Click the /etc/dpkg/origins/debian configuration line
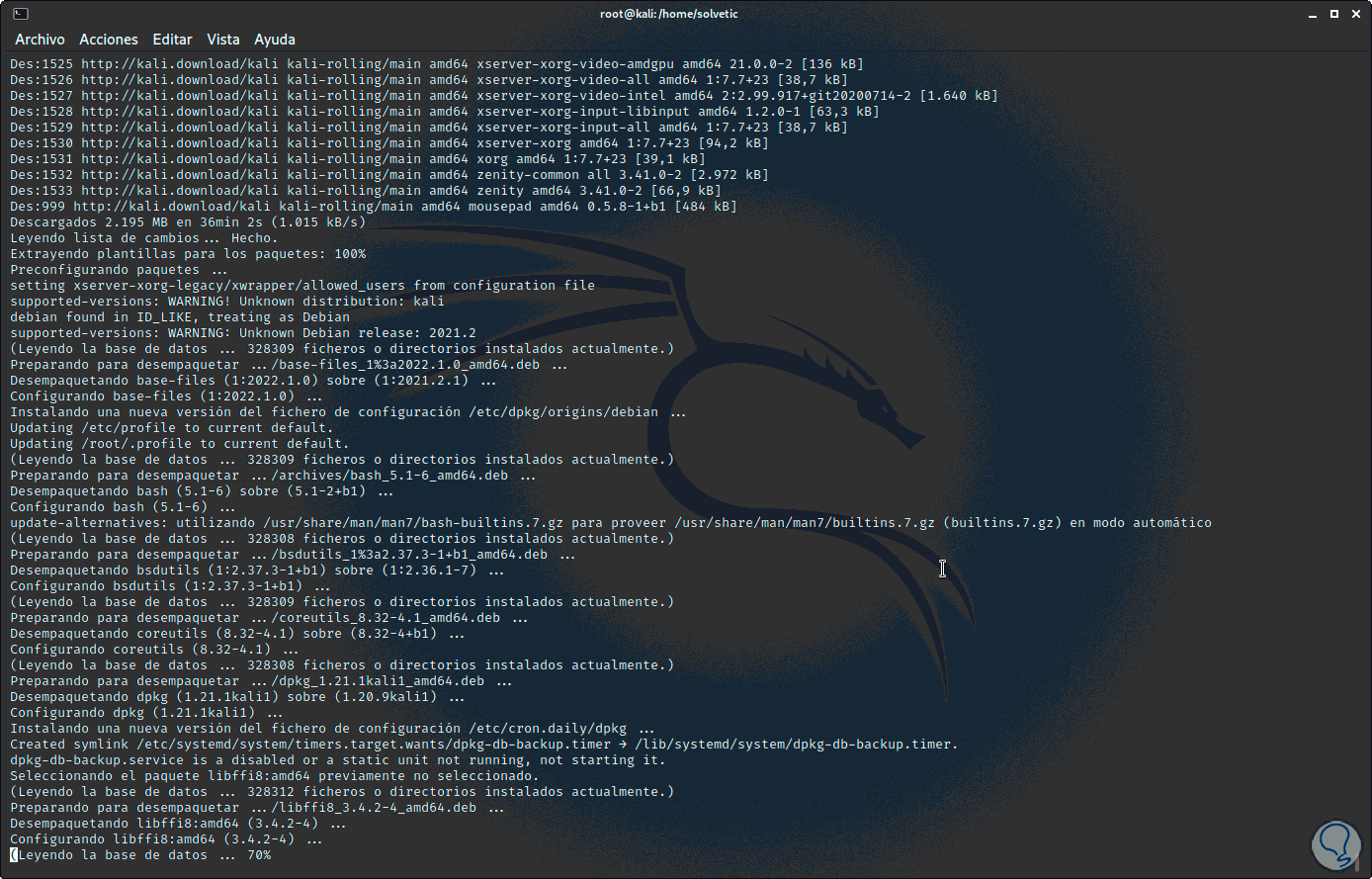The width and height of the screenshot is (1372, 879). 348,412
